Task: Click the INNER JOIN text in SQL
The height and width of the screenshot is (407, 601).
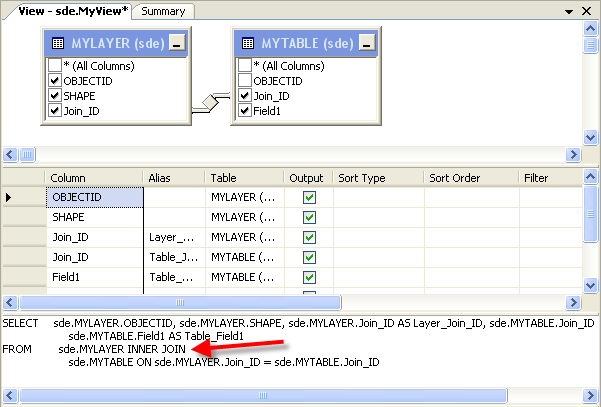Action: [x=156, y=350]
